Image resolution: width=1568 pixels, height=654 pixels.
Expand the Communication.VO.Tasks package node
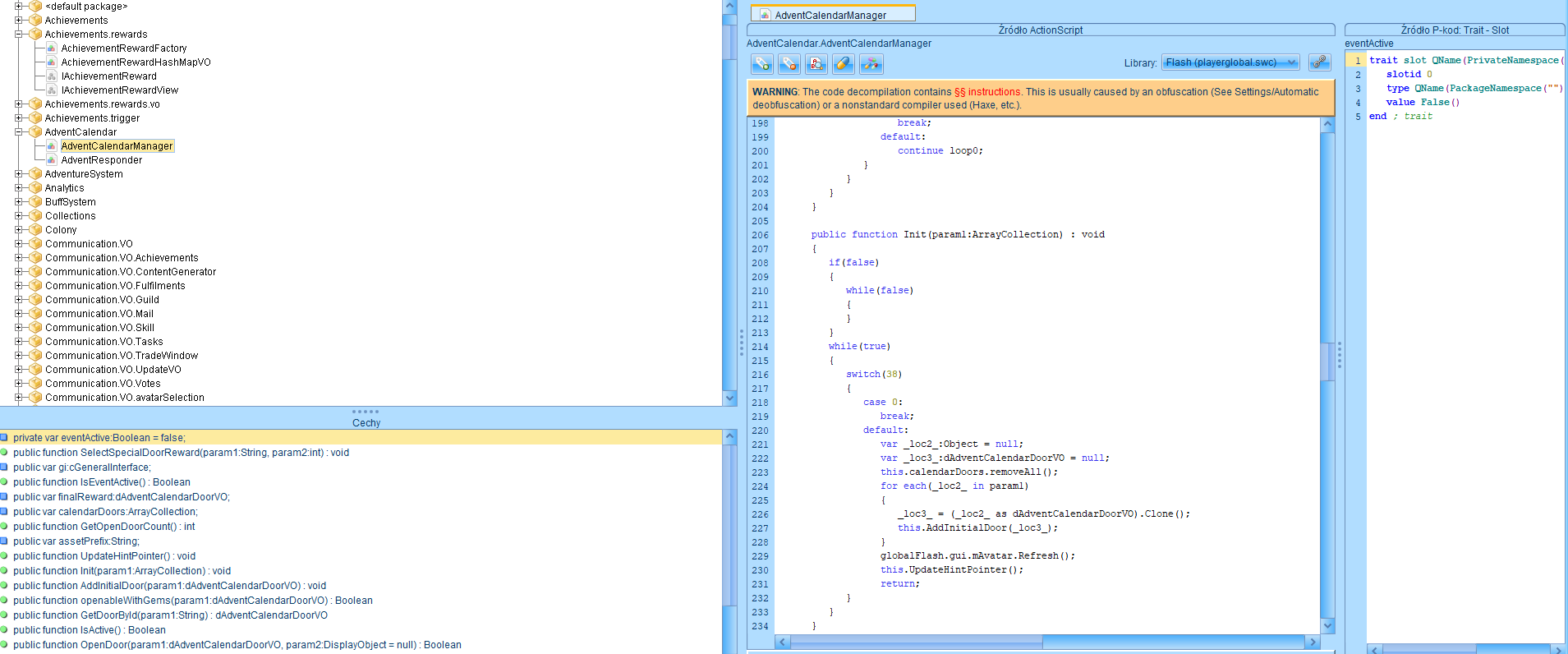(18, 341)
